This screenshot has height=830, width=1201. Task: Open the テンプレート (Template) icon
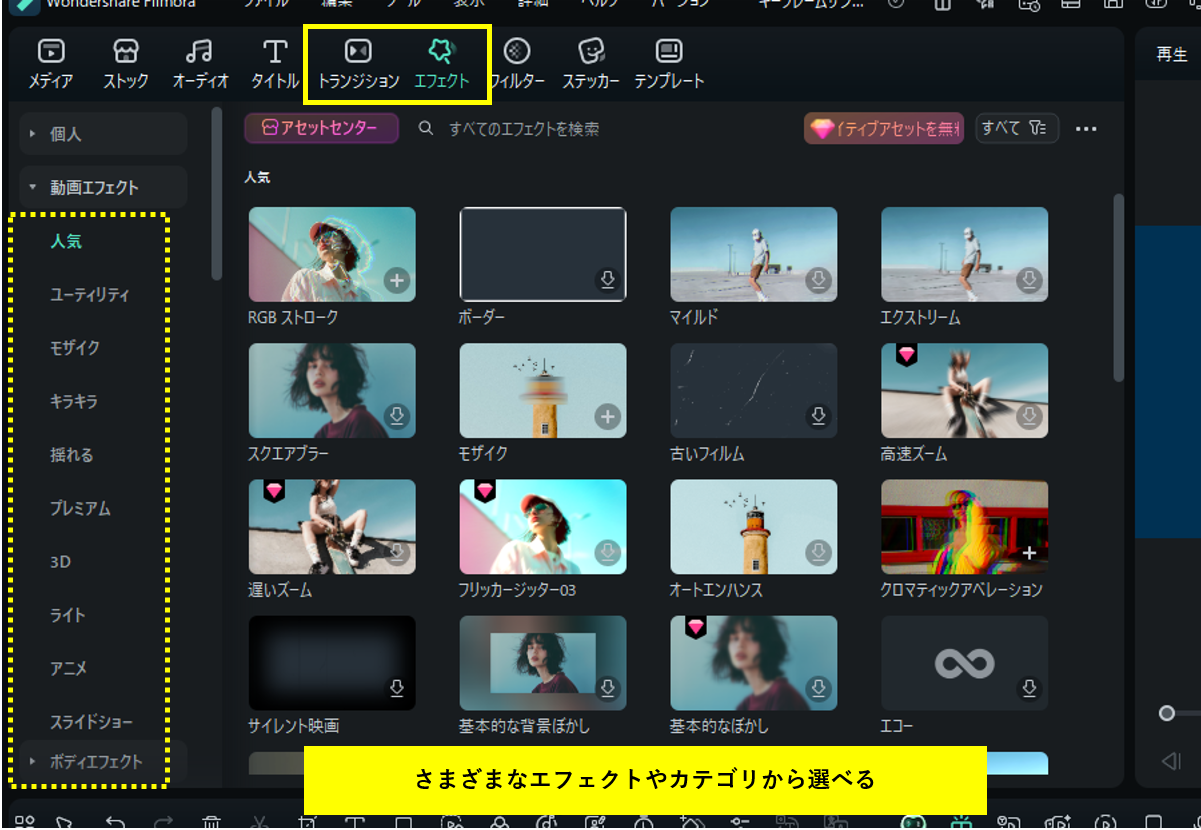(x=669, y=52)
